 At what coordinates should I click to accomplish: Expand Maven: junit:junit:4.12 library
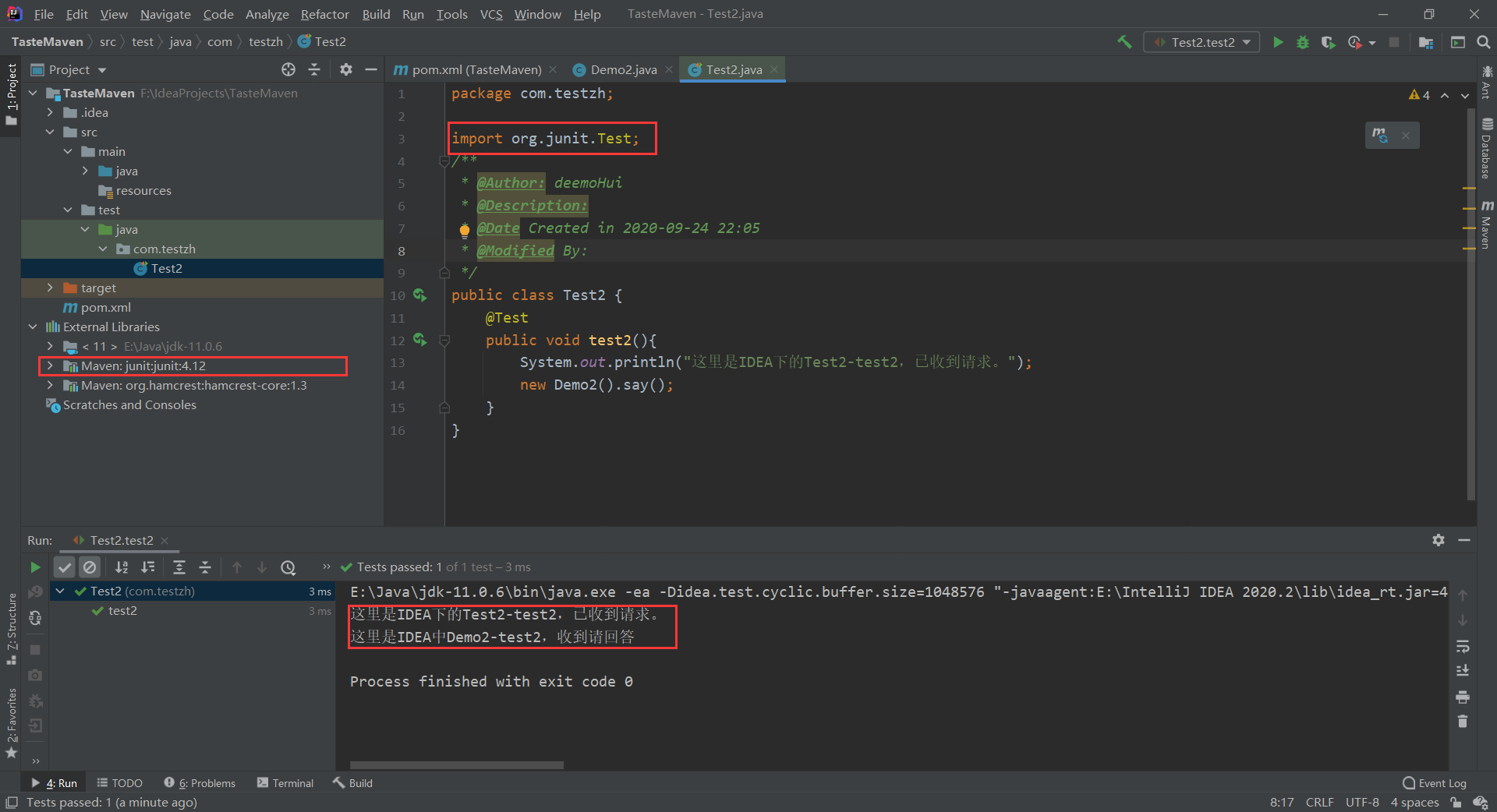click(51, 366)
